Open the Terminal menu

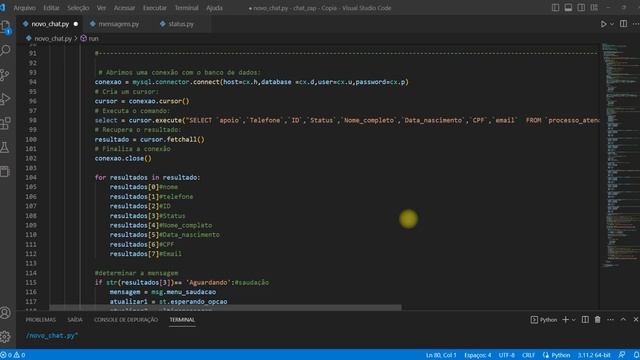tap(187, 8)
